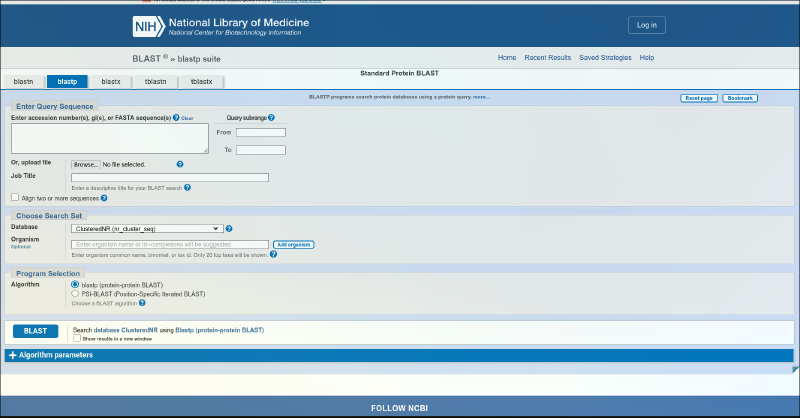Screen dimensions: 800x418
Task: Open help icon next to Query subrange
Action: (271, 117)
